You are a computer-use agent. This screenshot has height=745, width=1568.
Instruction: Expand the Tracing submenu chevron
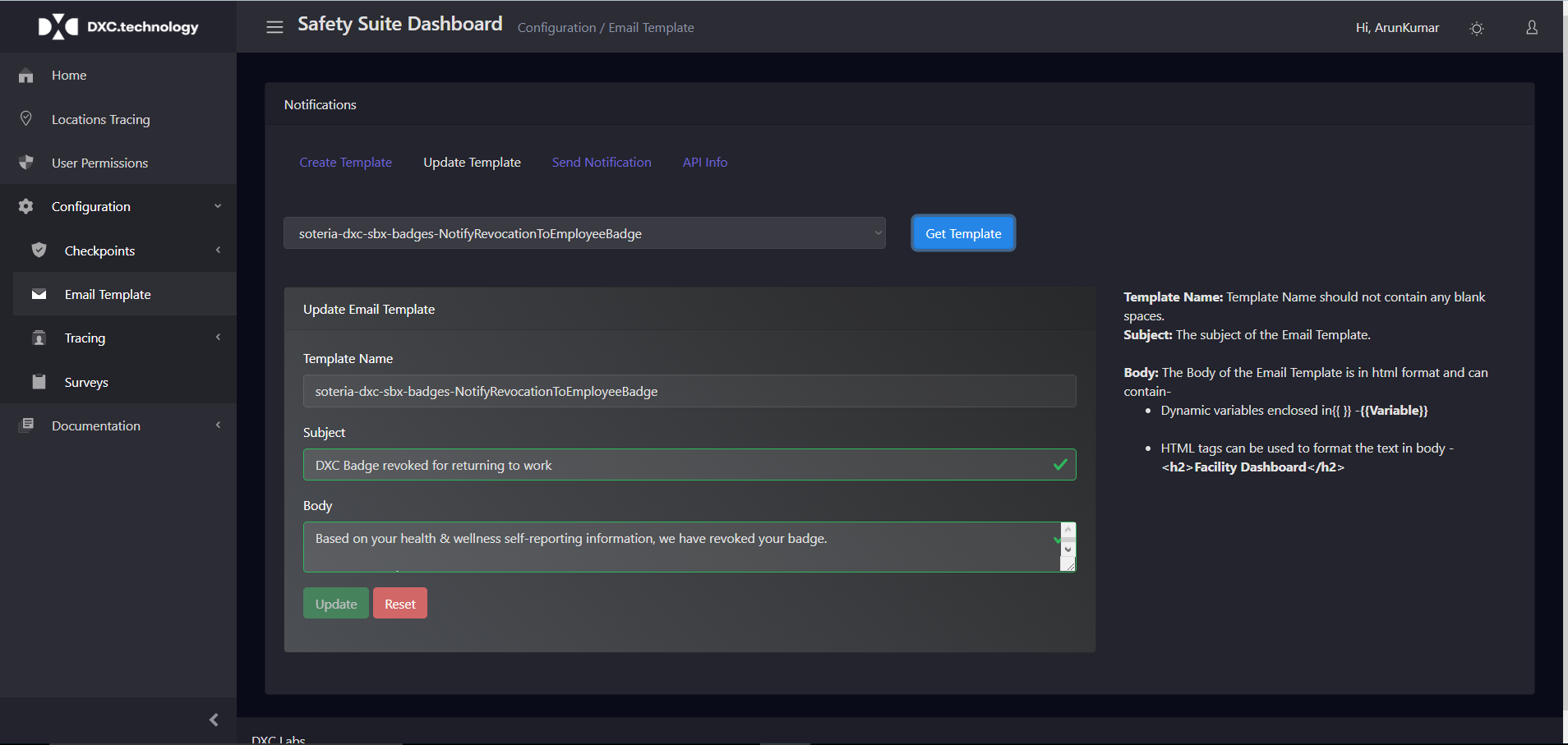(x=218, y=337)
